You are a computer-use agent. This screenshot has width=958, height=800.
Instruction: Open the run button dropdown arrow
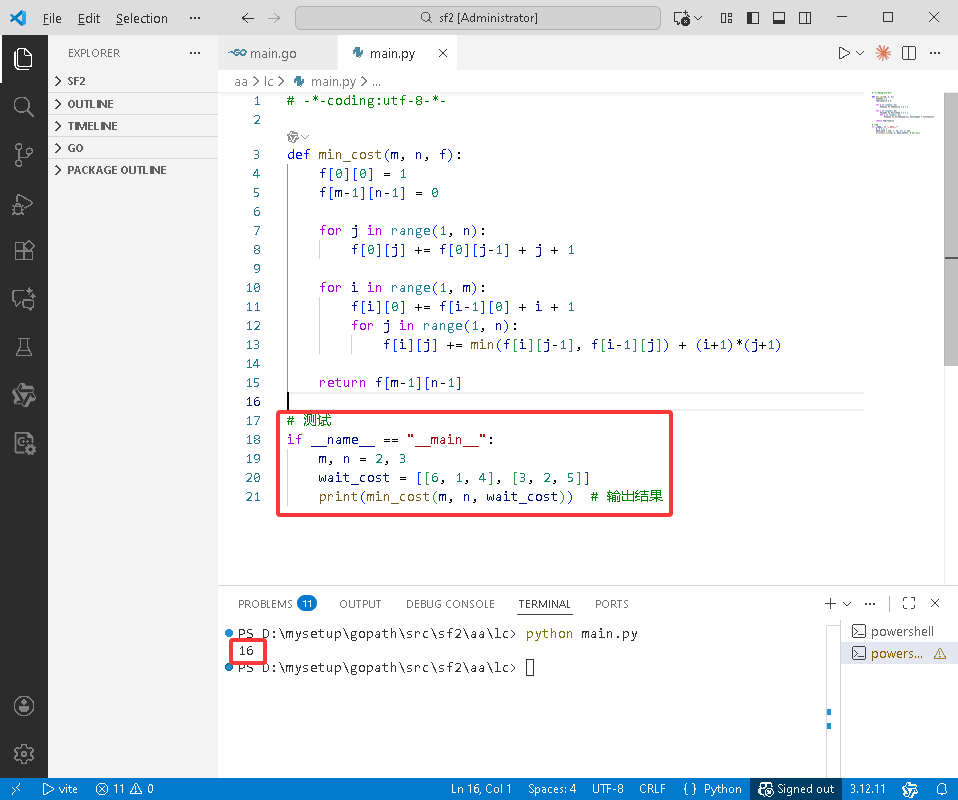(x=860, y=53)
